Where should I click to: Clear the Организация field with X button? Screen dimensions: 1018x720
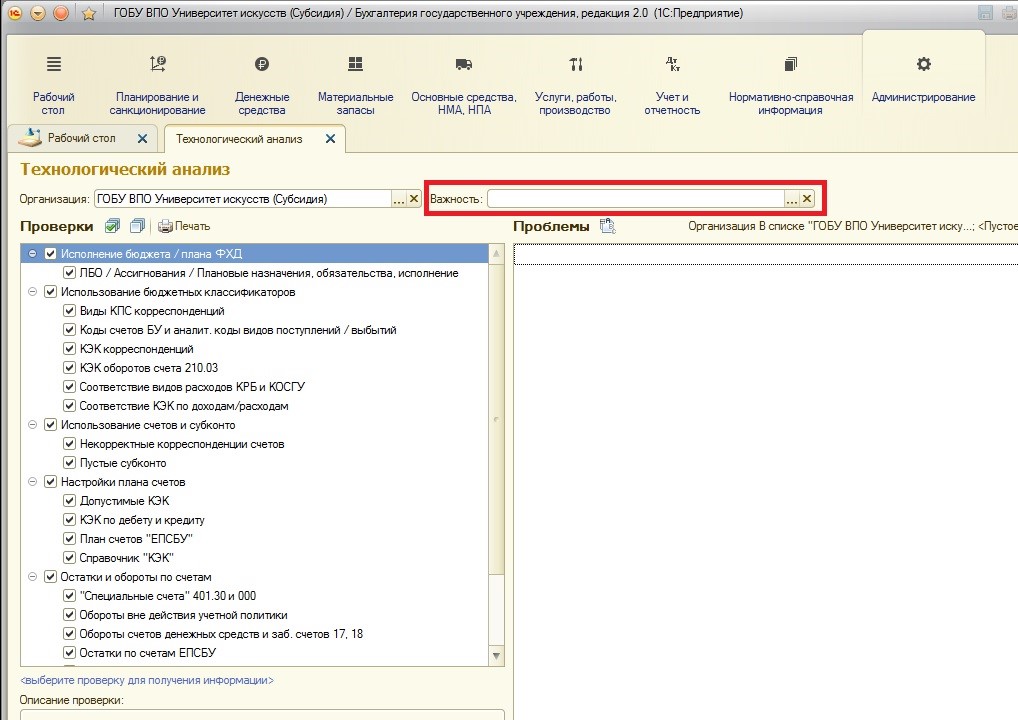(415, 199)
